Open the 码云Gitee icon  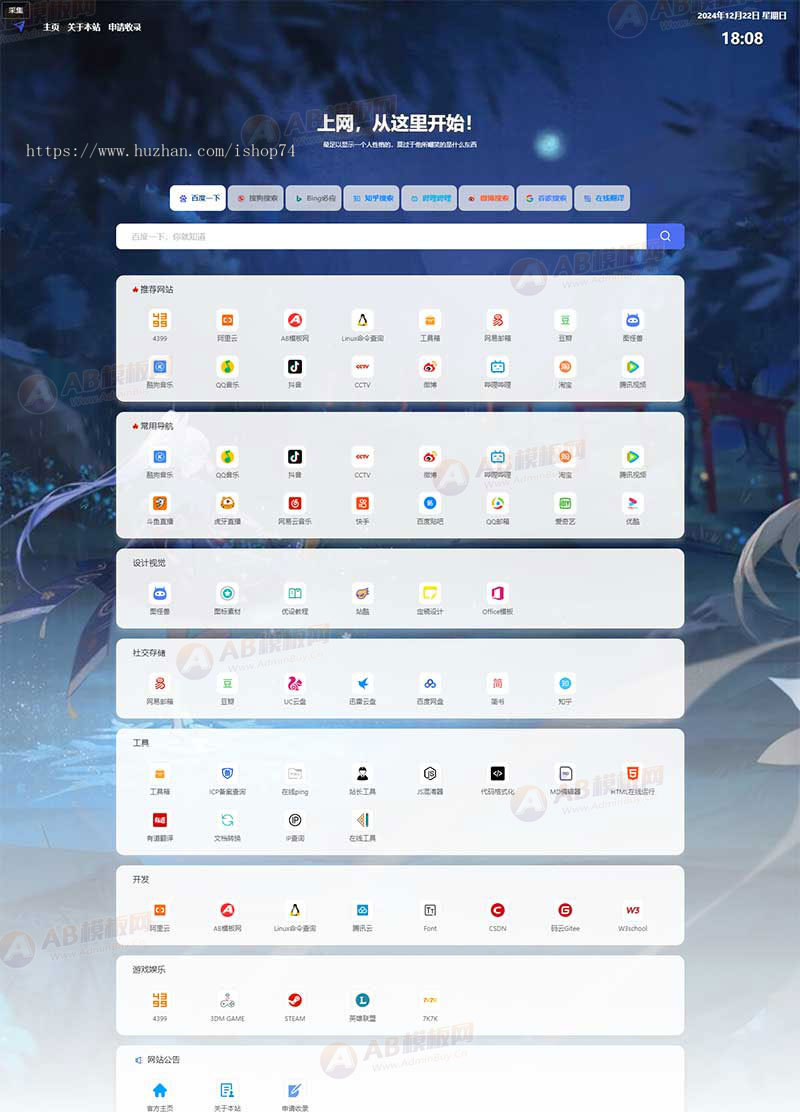tap(565, 910)
